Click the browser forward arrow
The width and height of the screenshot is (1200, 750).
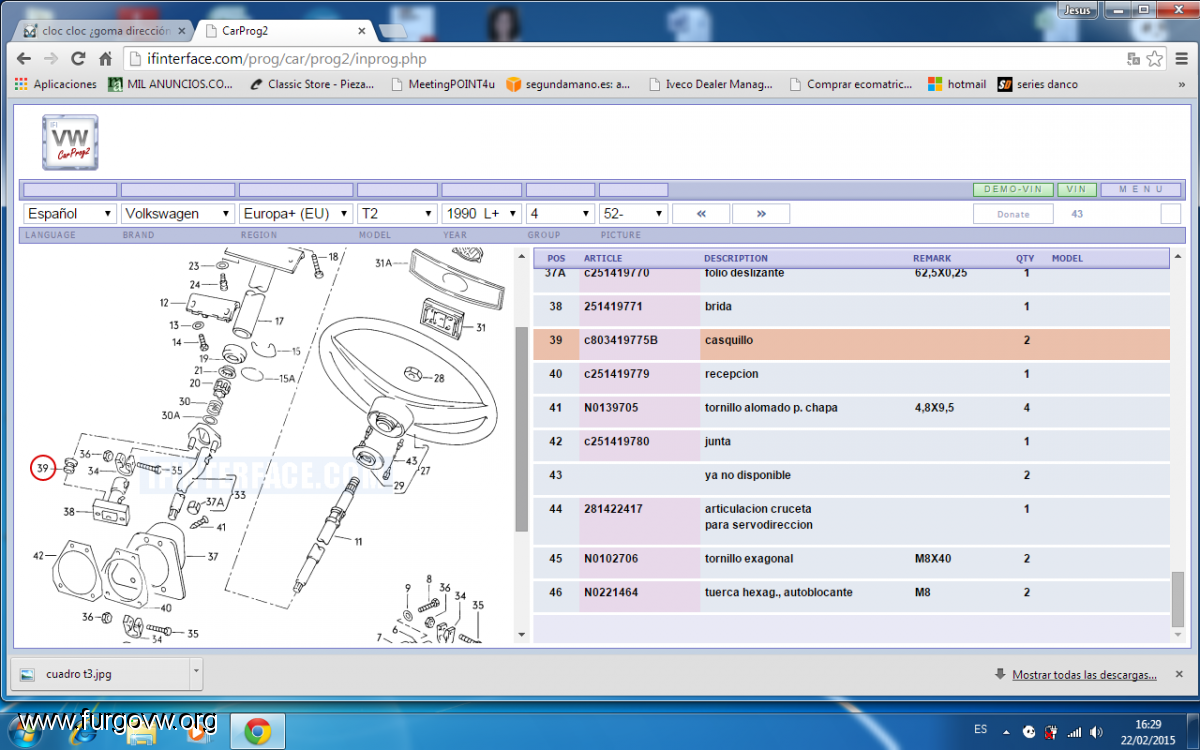pyautogui.click(x=51, y=59)
